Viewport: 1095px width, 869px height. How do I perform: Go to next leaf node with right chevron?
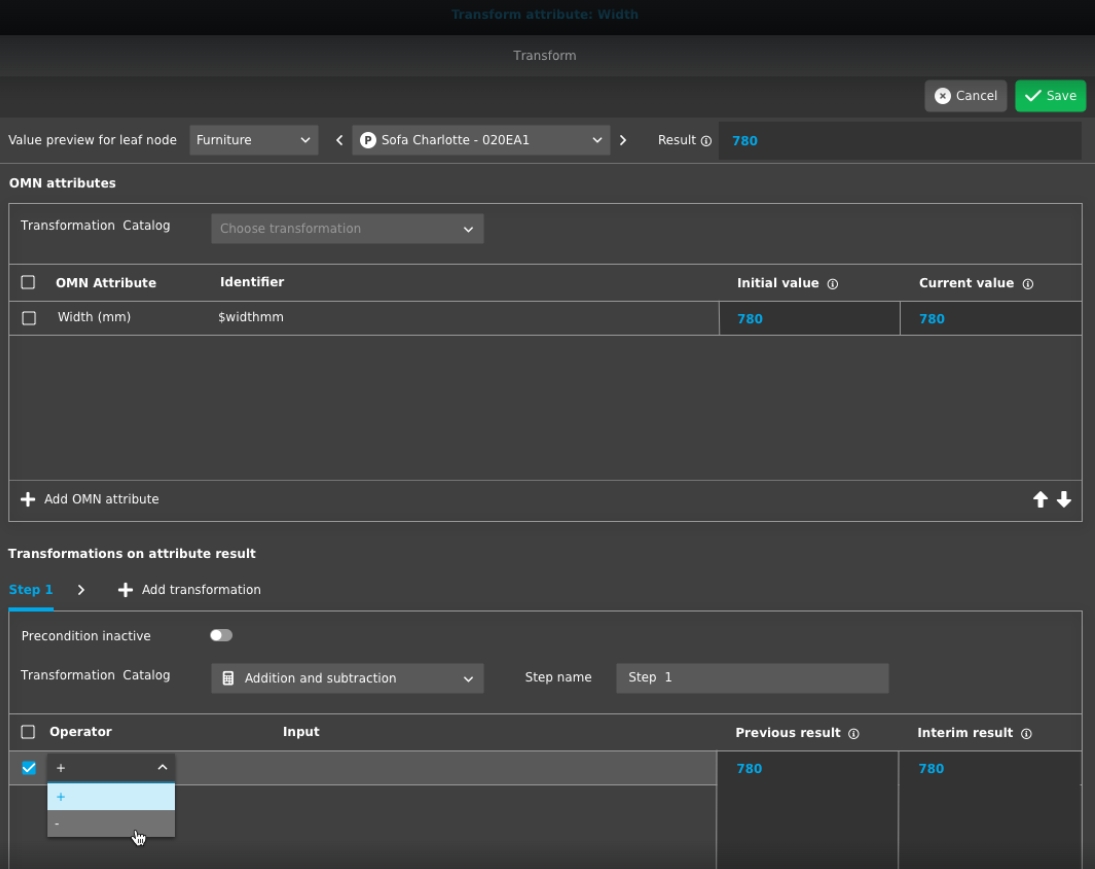click(623, 140)
